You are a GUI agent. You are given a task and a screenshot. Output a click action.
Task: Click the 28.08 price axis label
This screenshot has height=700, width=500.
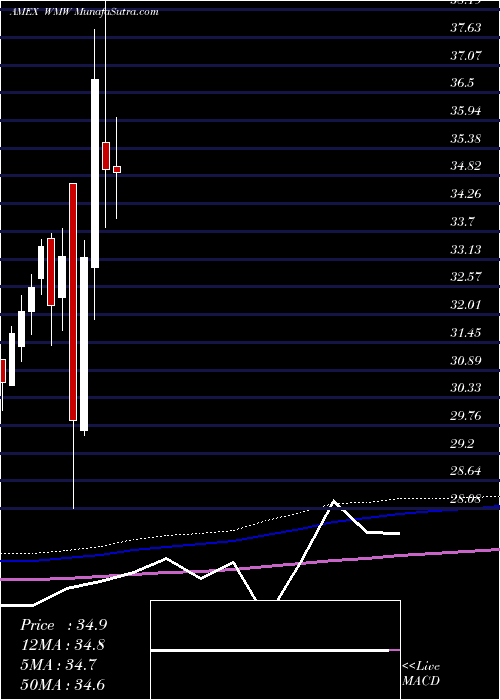(x=466, y=499)
